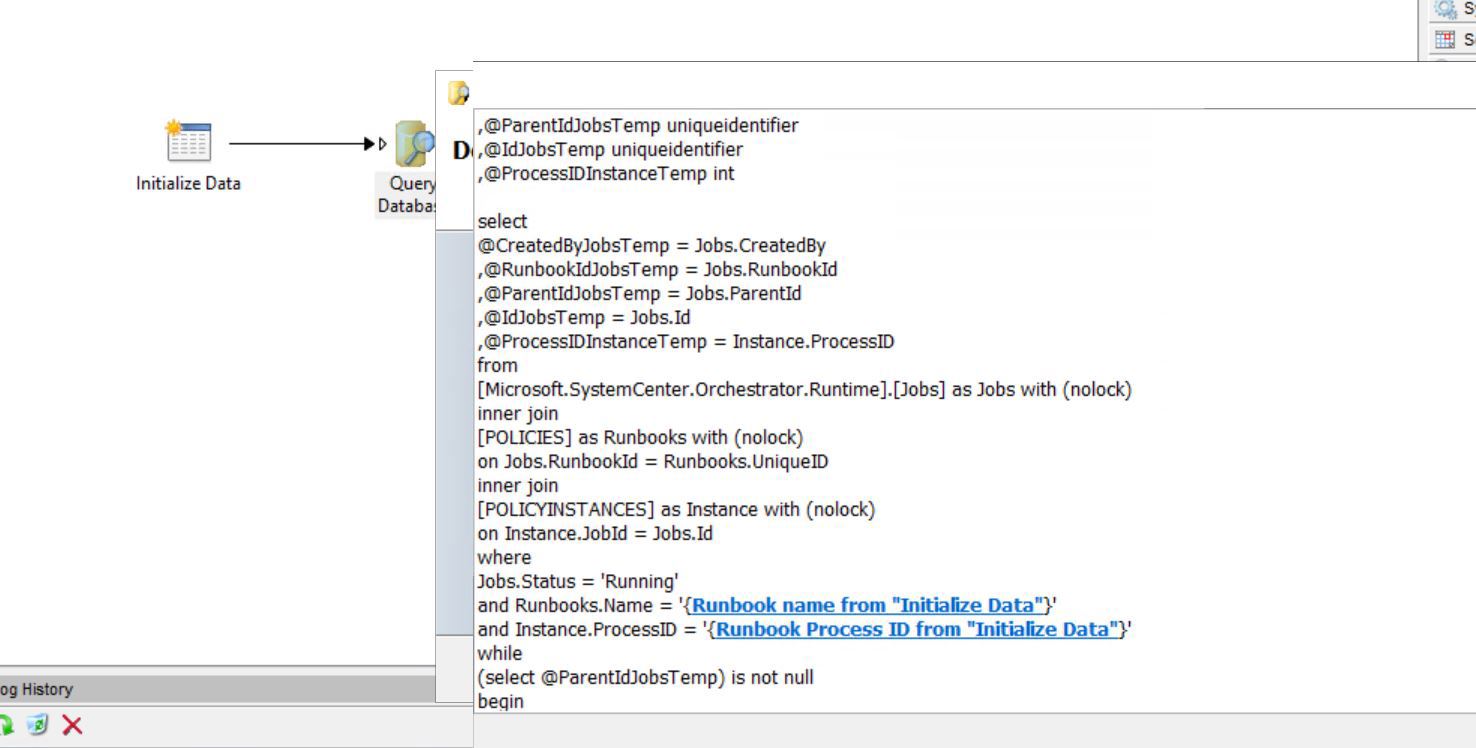Click the recycle bin clear-log icon
Viewport: 1476px width, 748px height.
[x=38, y=724]
